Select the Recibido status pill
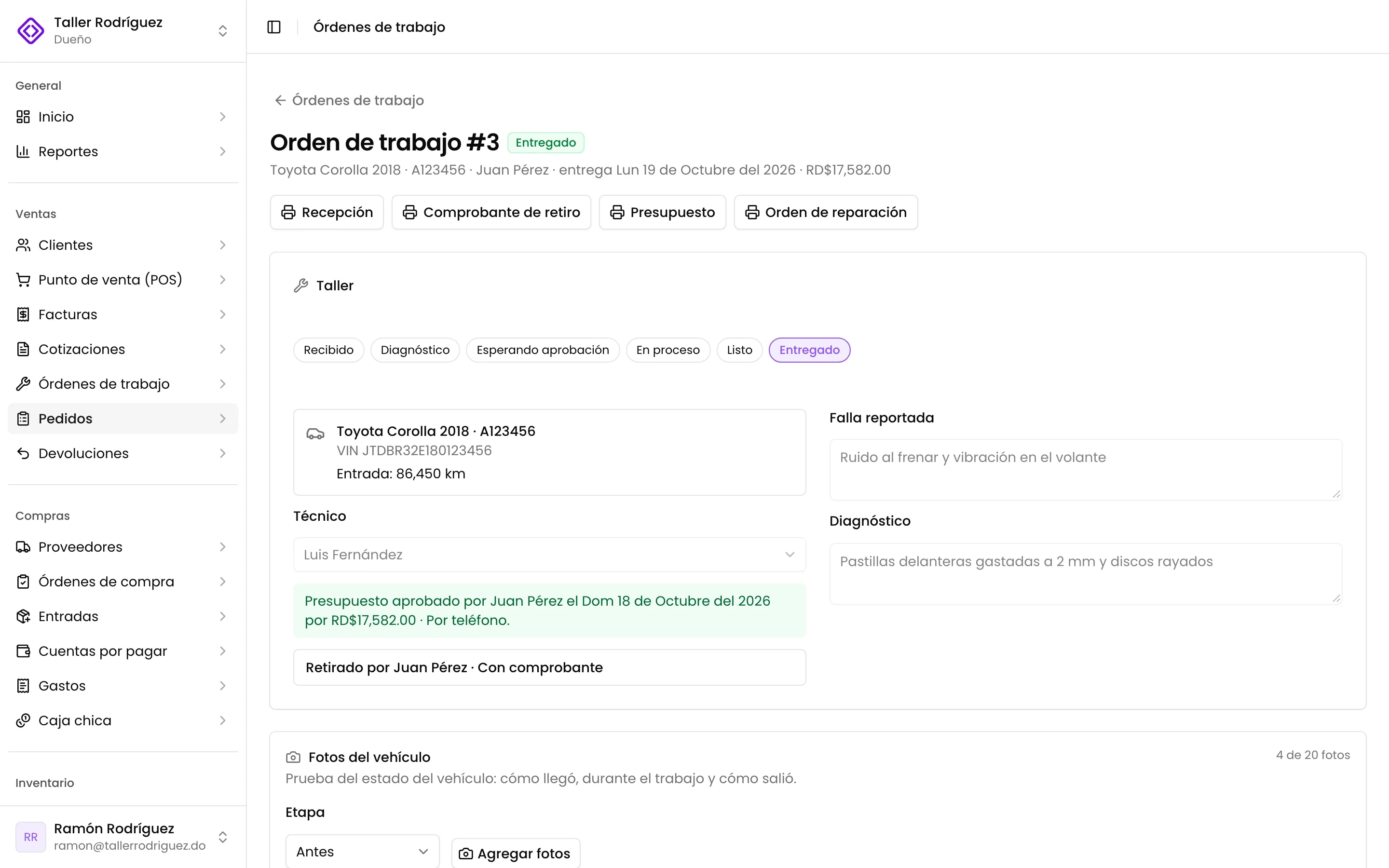1389x868 pixels. coord(328,350)
